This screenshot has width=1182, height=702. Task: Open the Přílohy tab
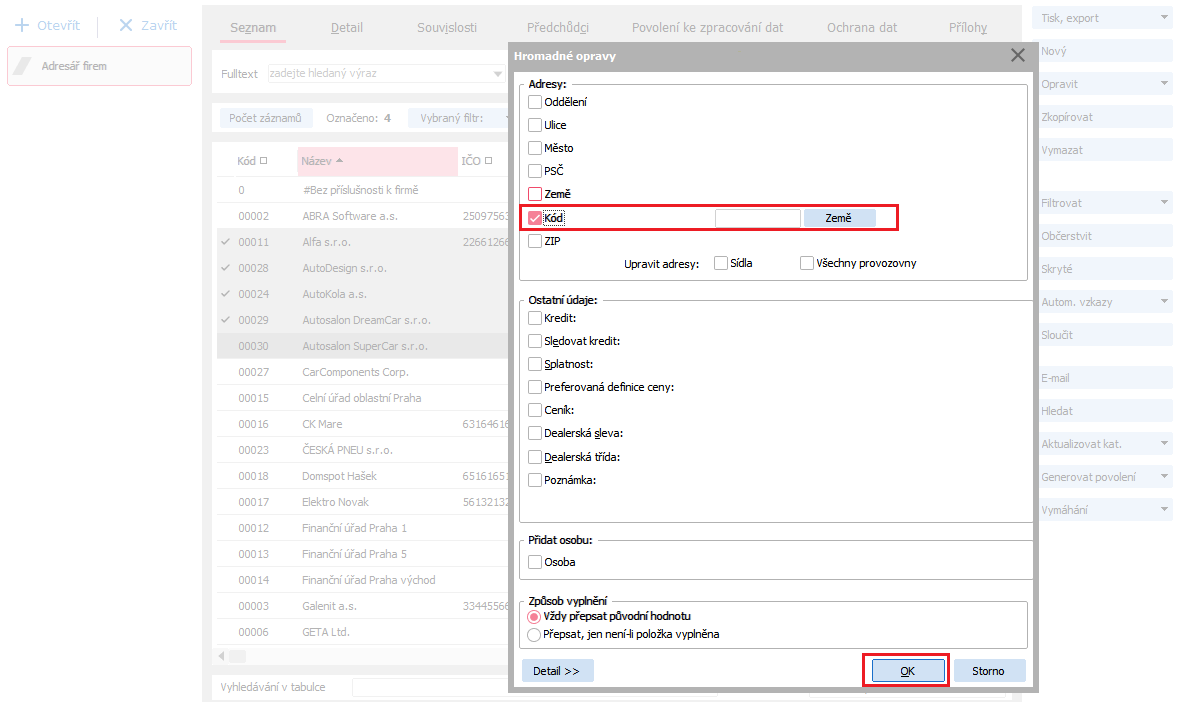point(968,28)
